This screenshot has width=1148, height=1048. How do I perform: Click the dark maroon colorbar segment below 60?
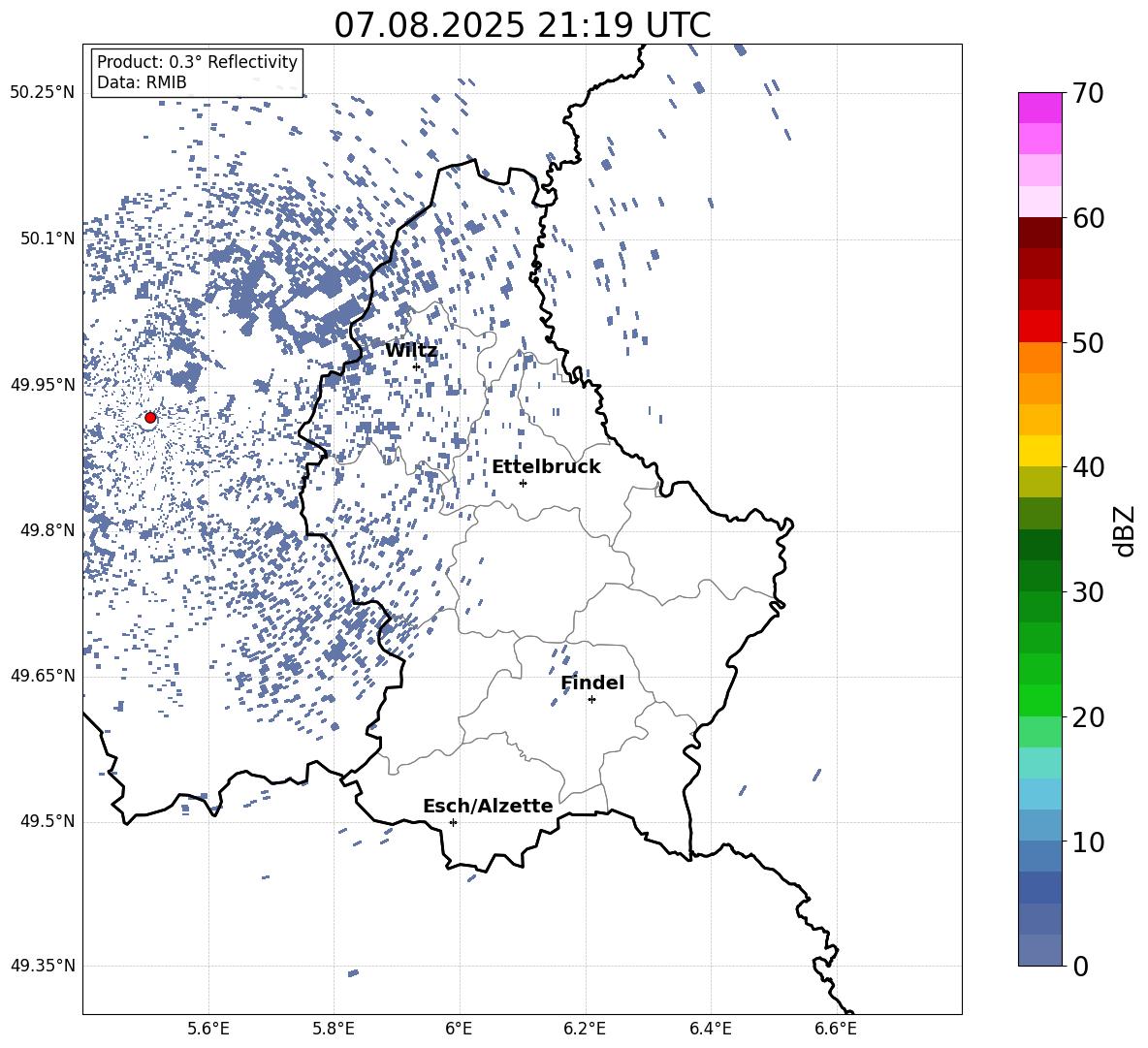[x=1040, y=234]
